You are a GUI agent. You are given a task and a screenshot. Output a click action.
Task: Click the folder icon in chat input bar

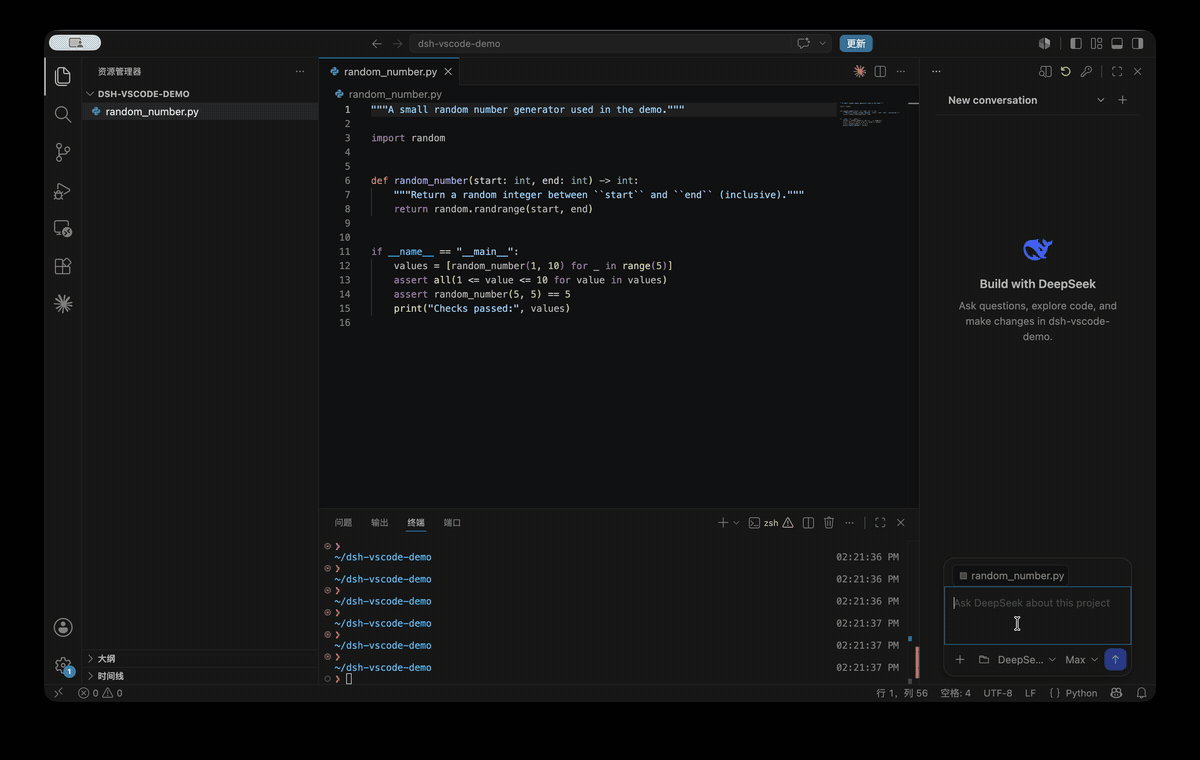[984, 660]
